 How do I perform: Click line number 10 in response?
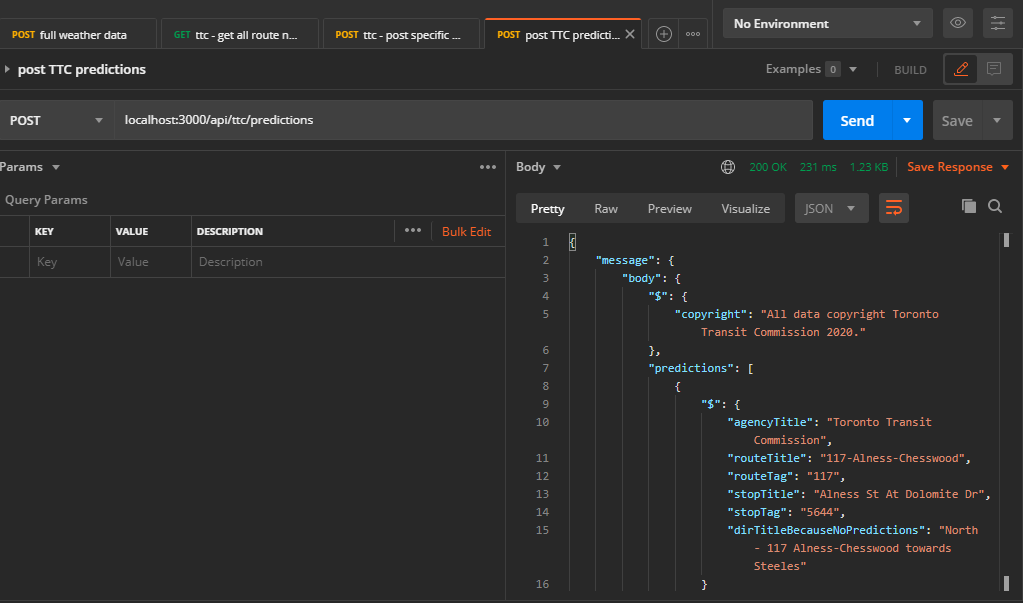coord(542,422)
